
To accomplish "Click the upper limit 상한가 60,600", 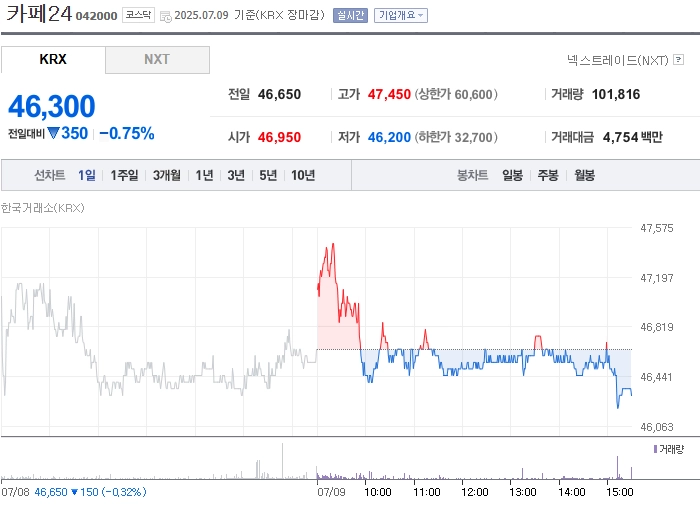I will tap(456, 94).
